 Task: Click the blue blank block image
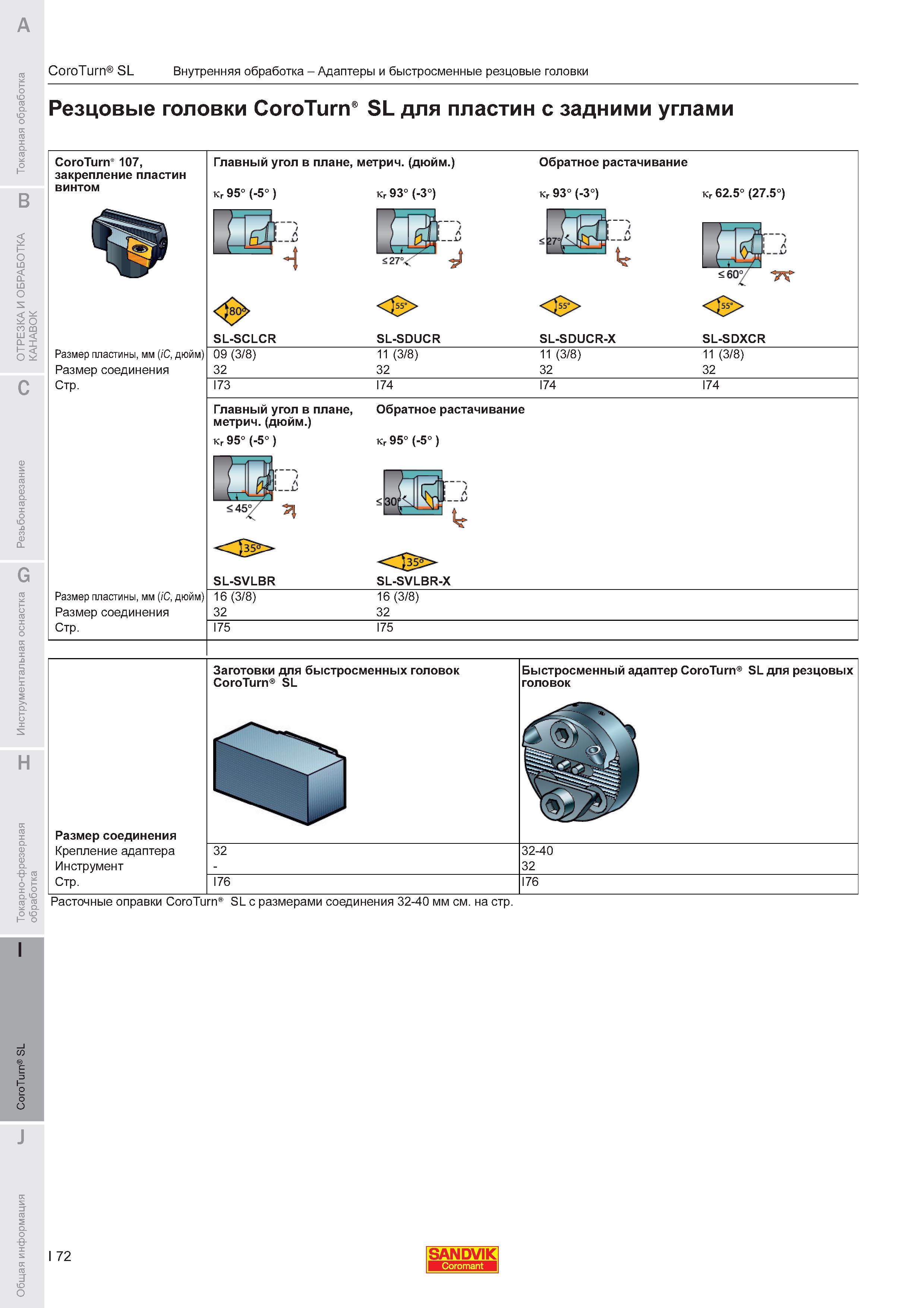(x=280, y=773)
